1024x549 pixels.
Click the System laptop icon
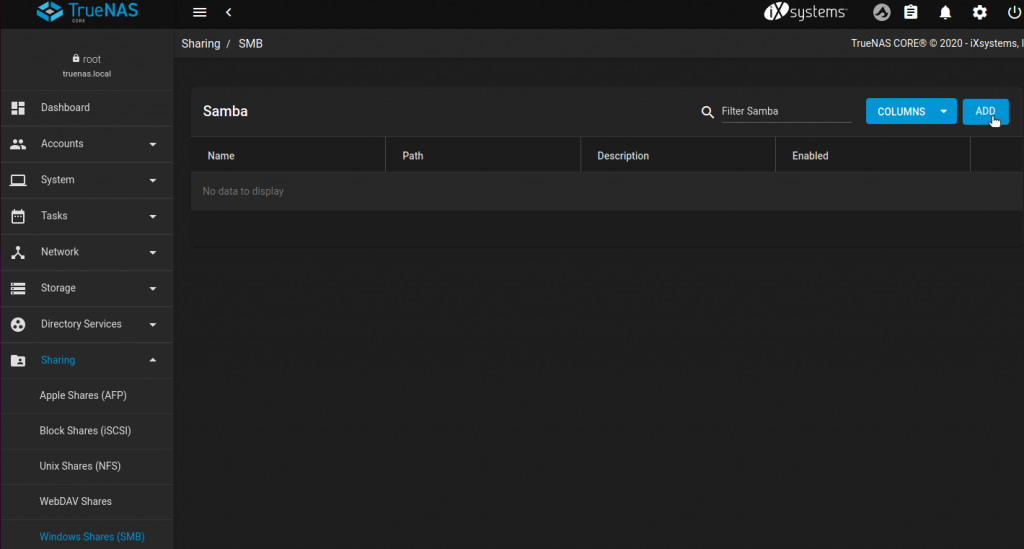coord(18,180)
